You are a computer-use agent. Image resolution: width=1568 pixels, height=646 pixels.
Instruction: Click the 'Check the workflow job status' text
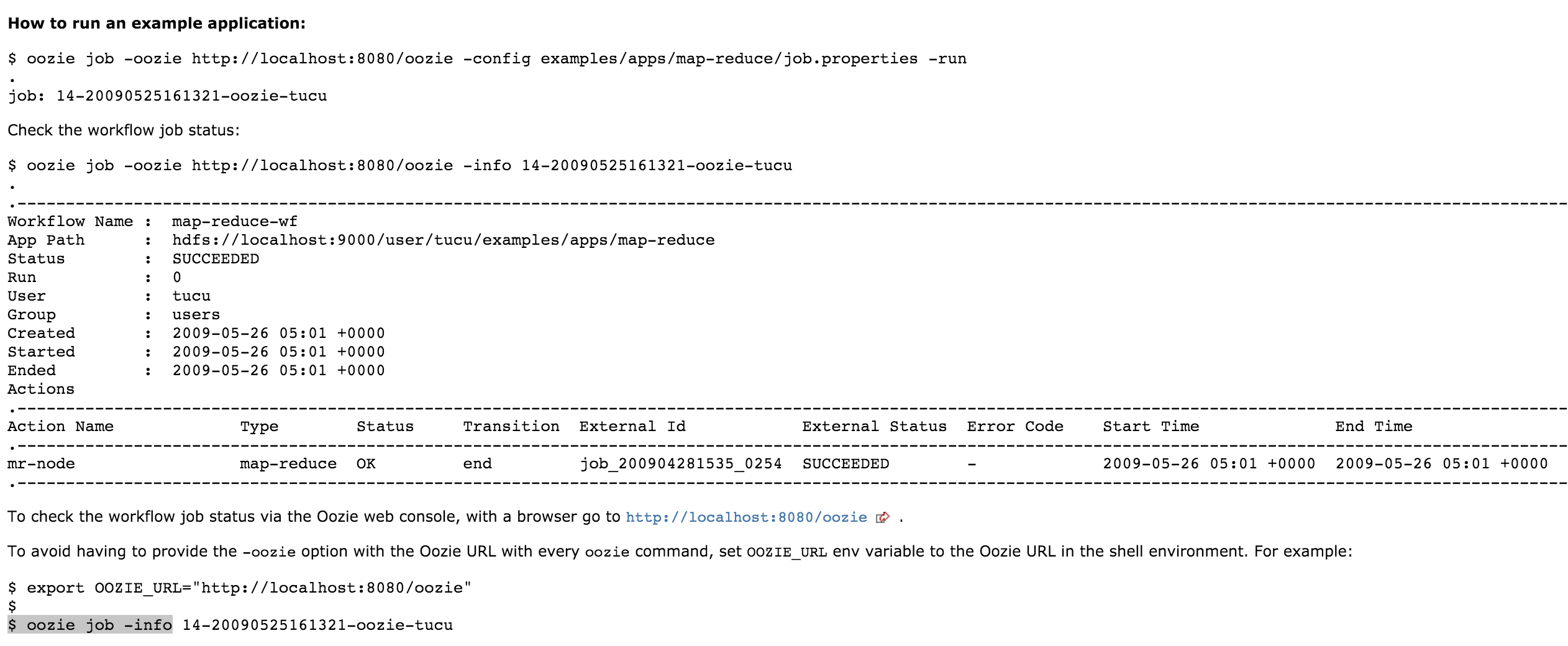tap(123, 130)
